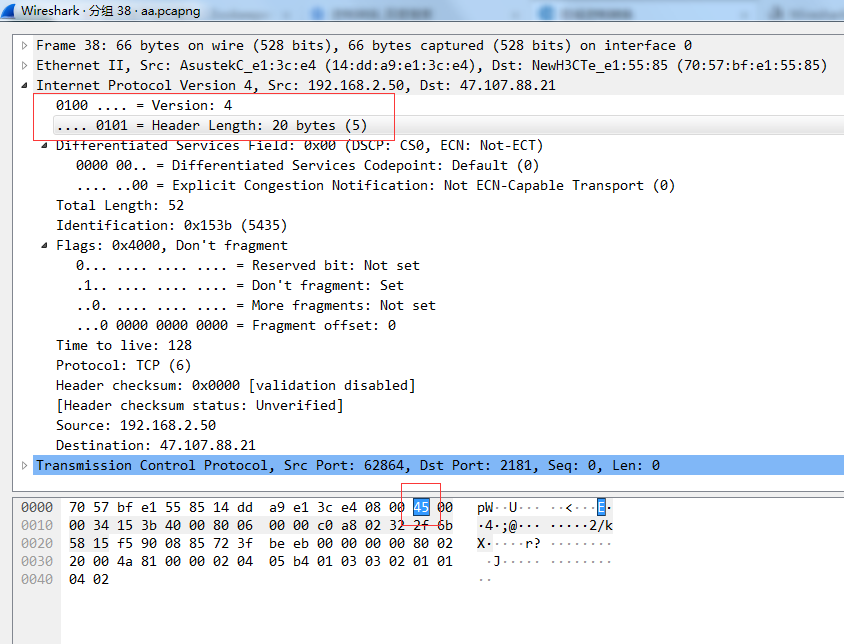The image size is (844, 644).
Task: Click highlighted ASCII character 'E'
Action: pyautogui.click(x=601, y=507)
